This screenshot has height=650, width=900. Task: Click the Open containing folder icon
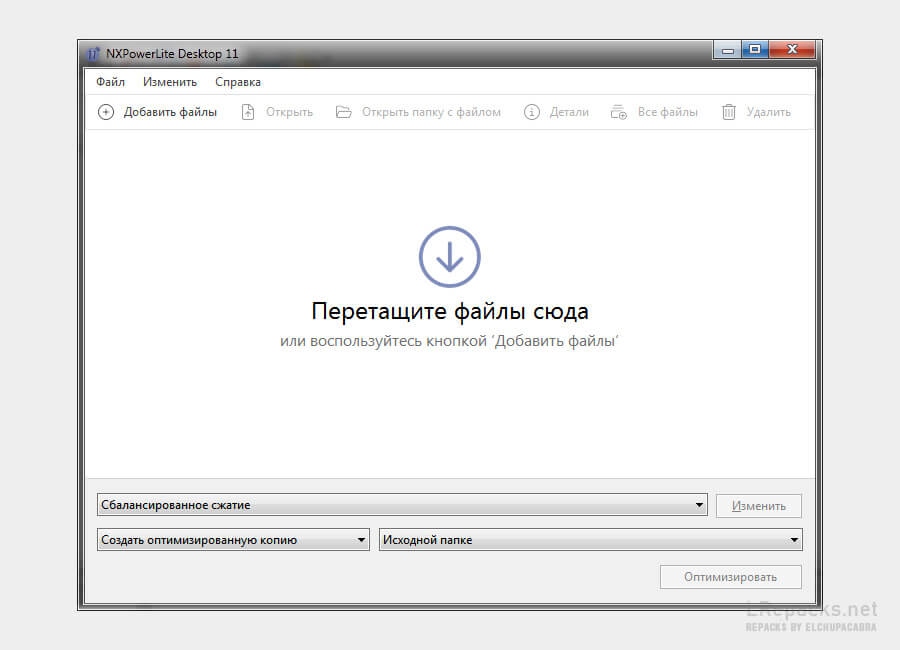[x=344, y=112]
